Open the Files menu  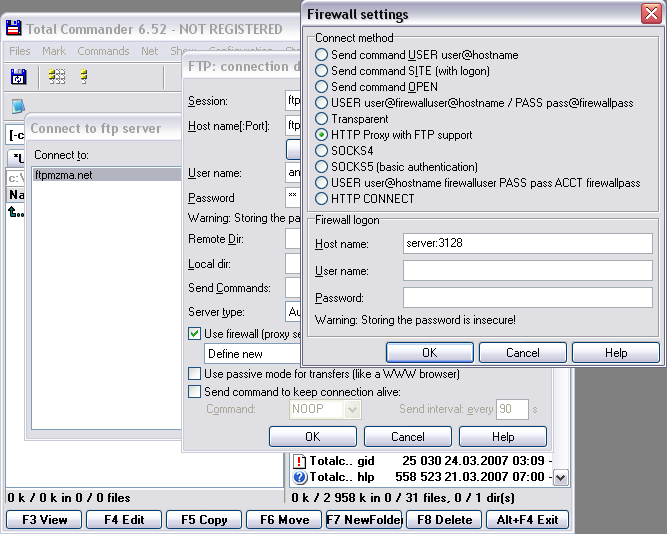pos(20,51)
